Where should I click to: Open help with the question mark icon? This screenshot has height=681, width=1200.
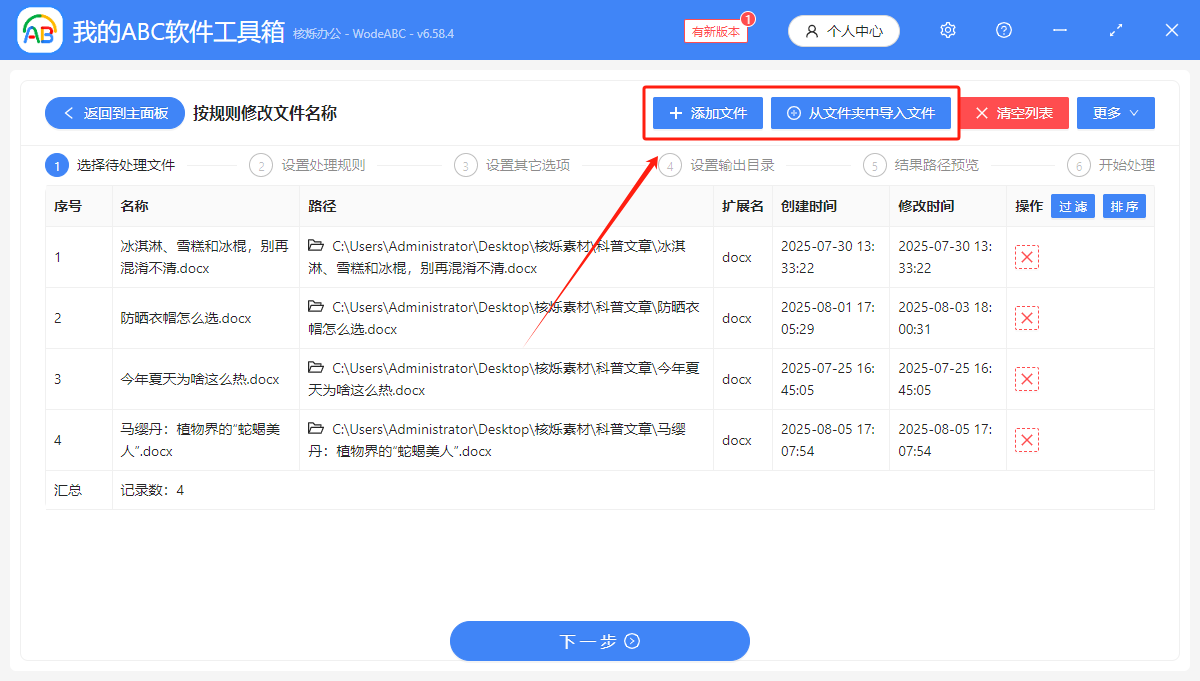[x=1003, y=30]
